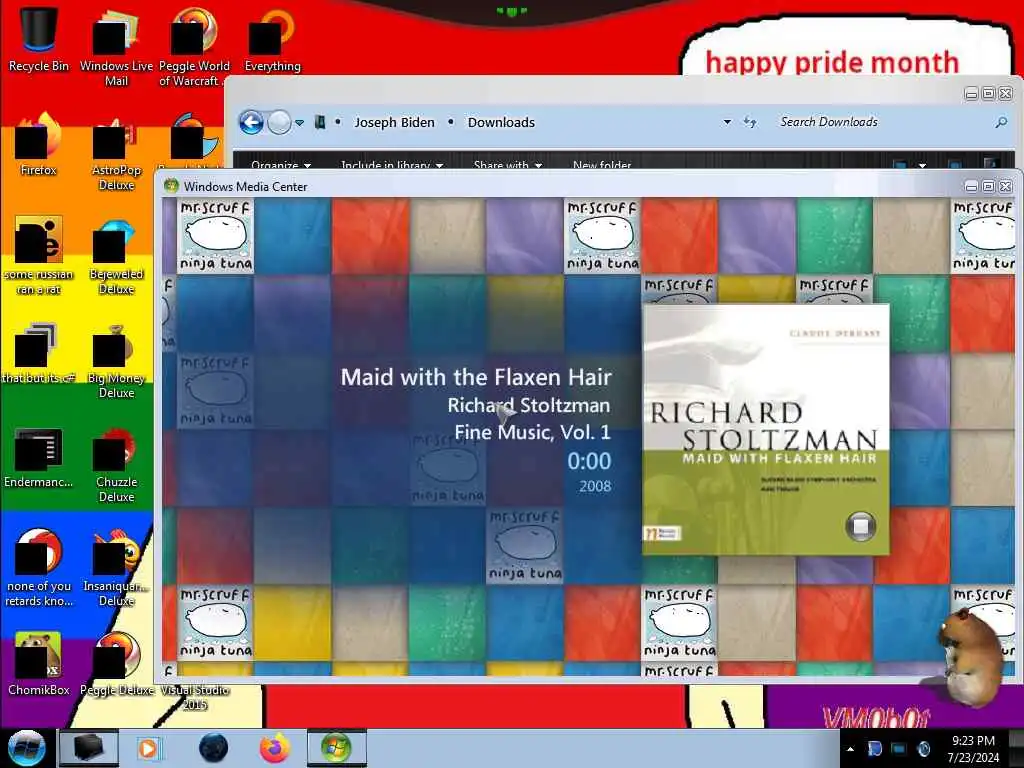Open Firefox from the desktop

pos(39,145)
